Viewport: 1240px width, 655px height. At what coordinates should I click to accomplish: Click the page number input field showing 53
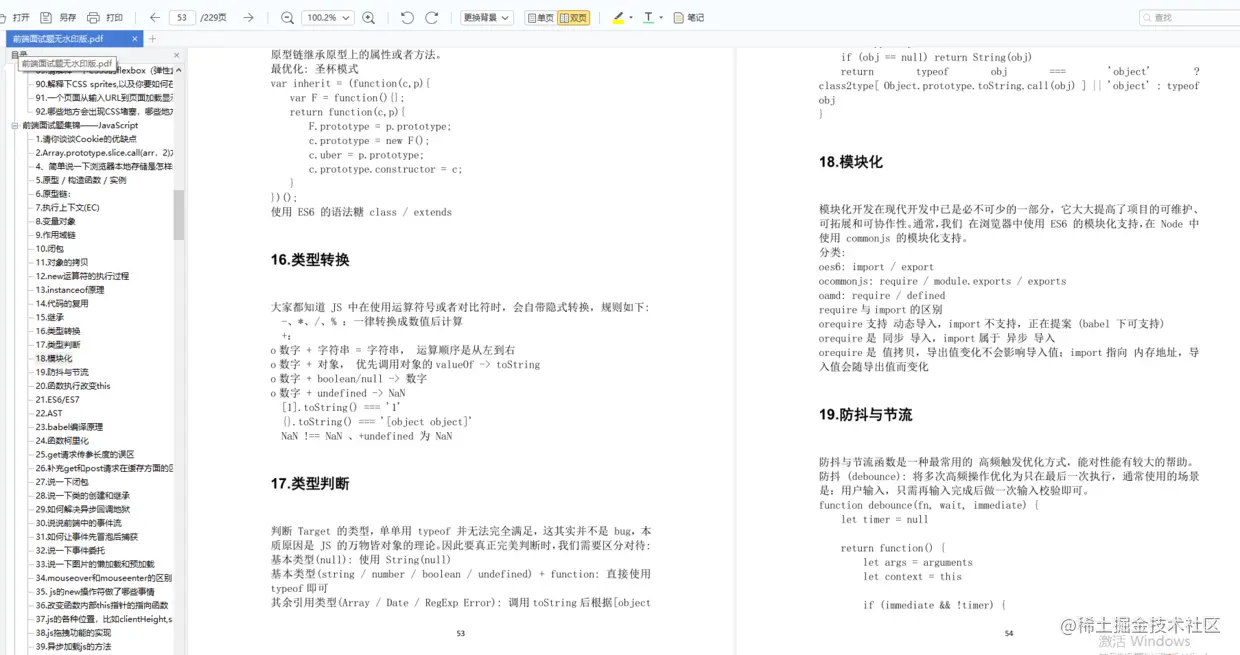[182, 17]
